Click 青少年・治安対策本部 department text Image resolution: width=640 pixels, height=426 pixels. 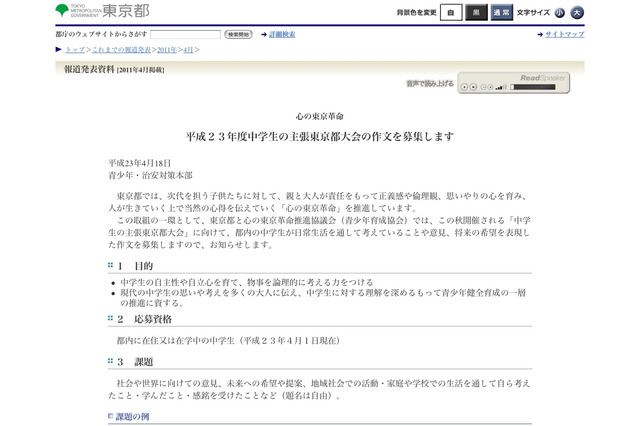coord(150,175)
